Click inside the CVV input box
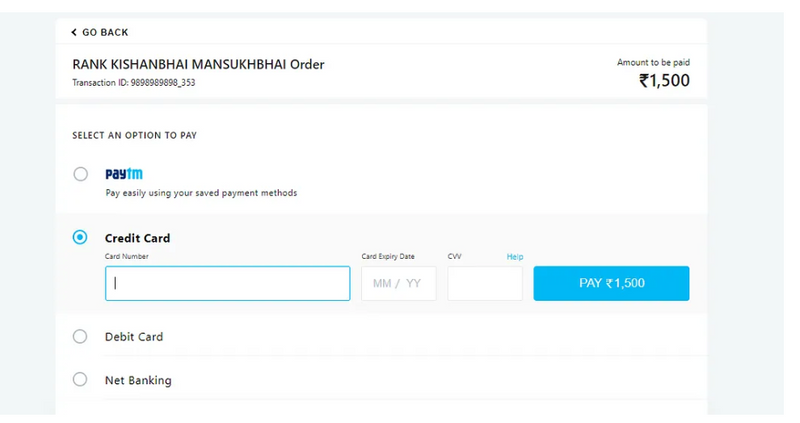Viewport: 800px width, 423px height. point(484,283)
